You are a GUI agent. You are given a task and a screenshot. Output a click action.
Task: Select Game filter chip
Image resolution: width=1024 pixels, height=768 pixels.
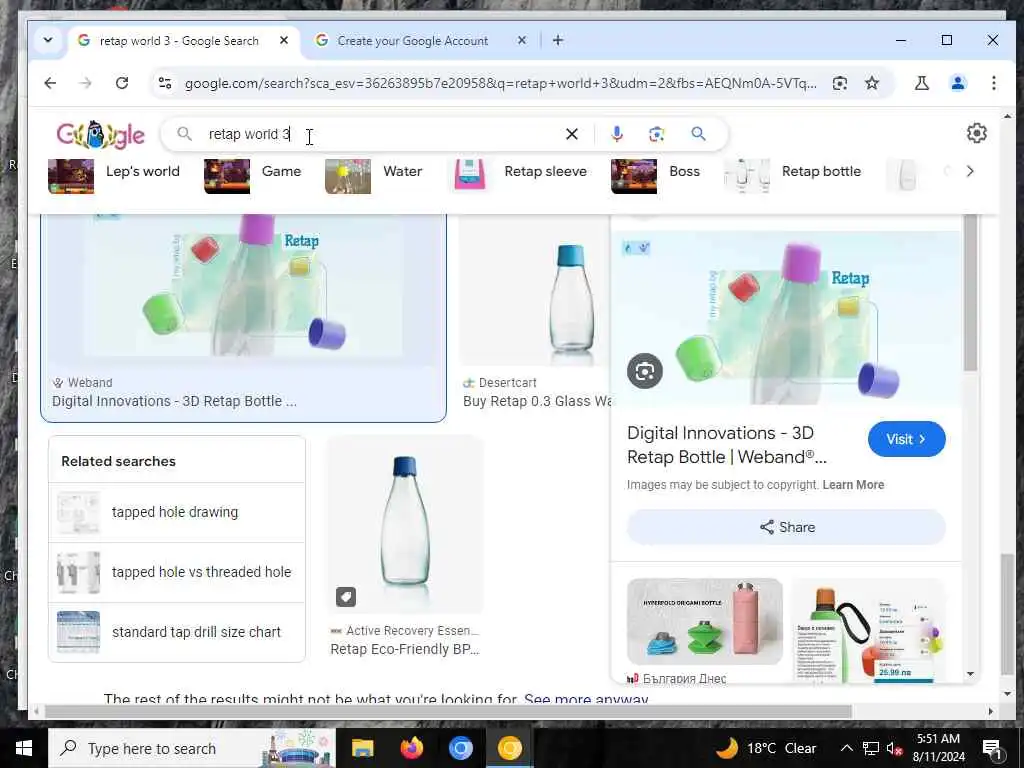pos(253,174)
